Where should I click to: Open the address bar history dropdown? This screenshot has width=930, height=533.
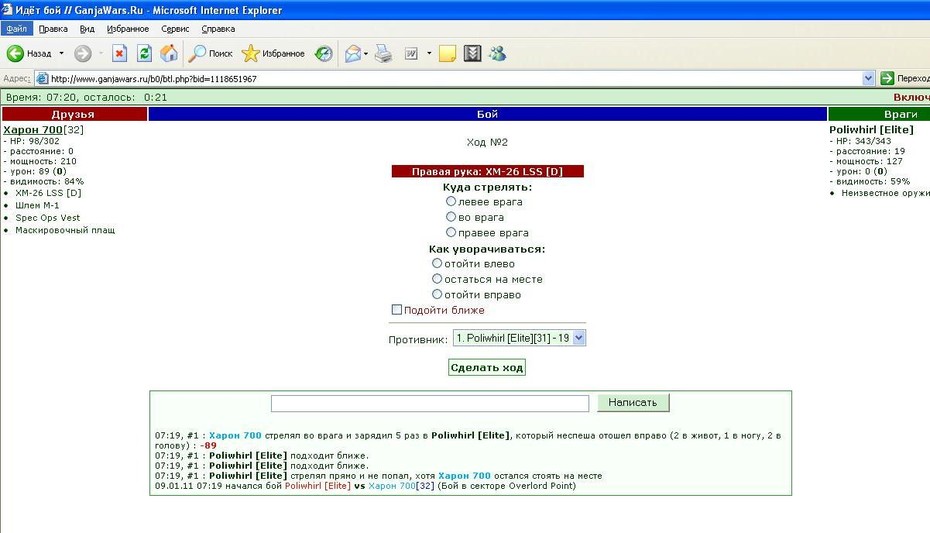(x=868, y=78)
